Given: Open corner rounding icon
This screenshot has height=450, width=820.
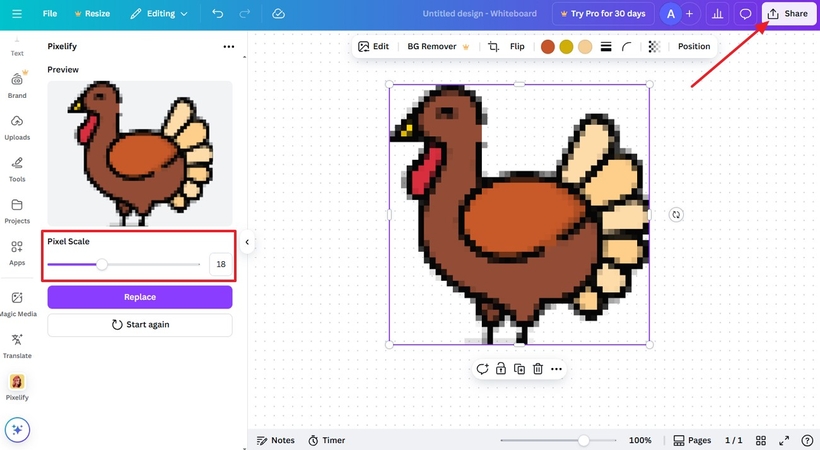Looking at the screenshot, I should (627, 47).
